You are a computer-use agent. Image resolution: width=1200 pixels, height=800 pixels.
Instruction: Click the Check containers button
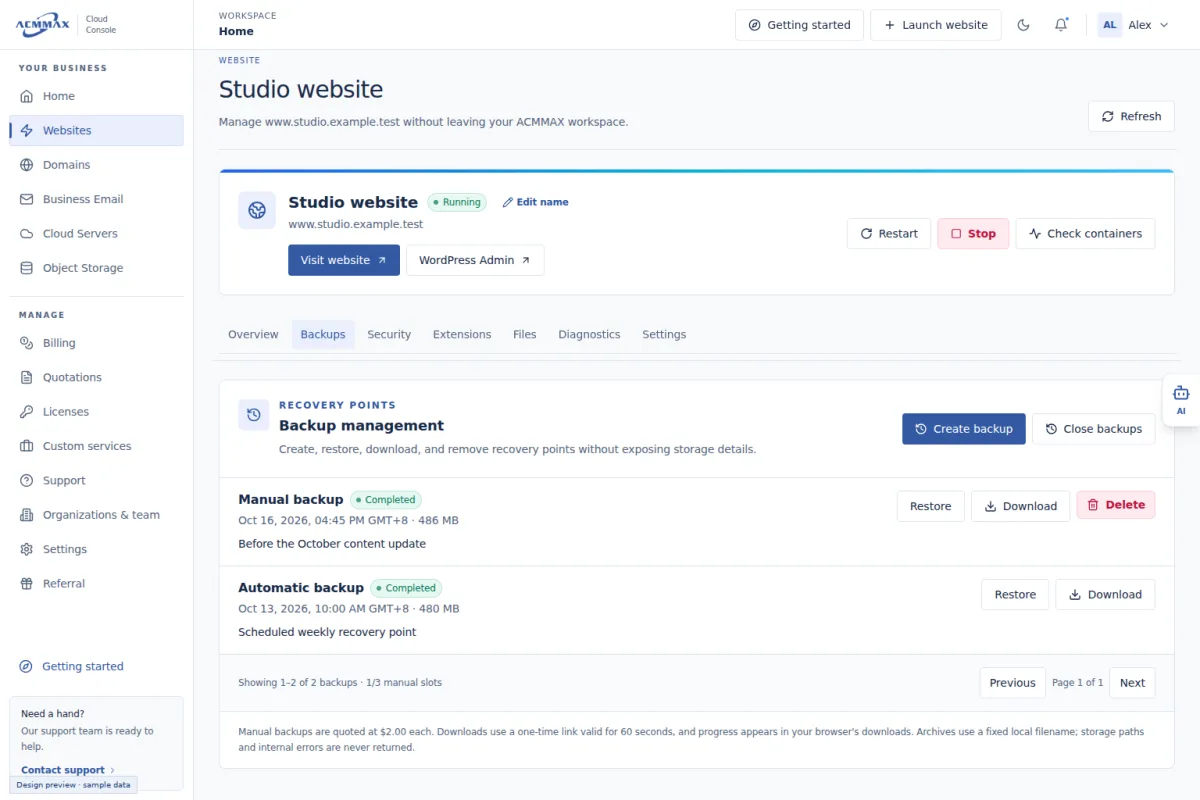(x=1085, y=234)
